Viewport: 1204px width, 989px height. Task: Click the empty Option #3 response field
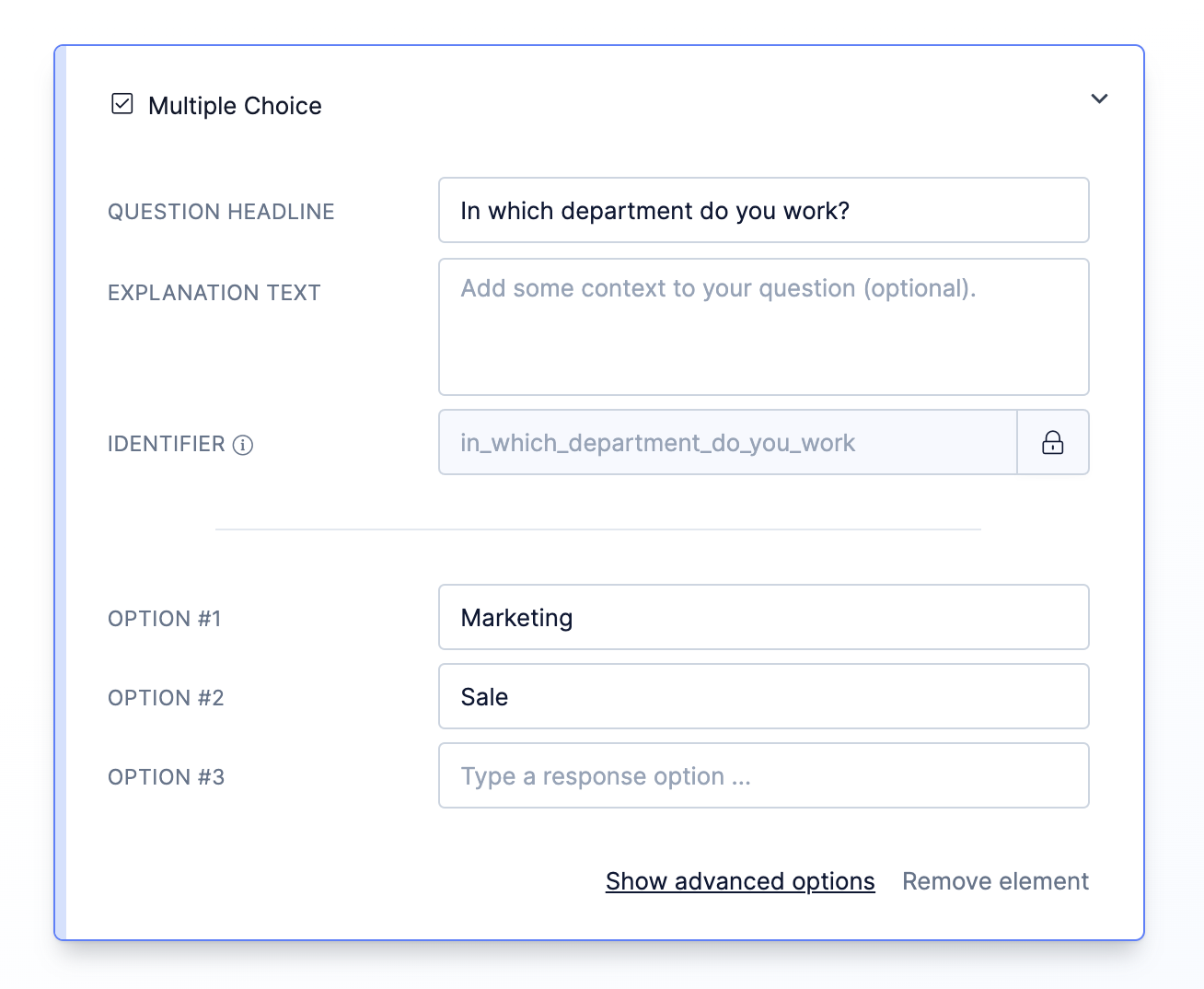[x=763, y=775]
